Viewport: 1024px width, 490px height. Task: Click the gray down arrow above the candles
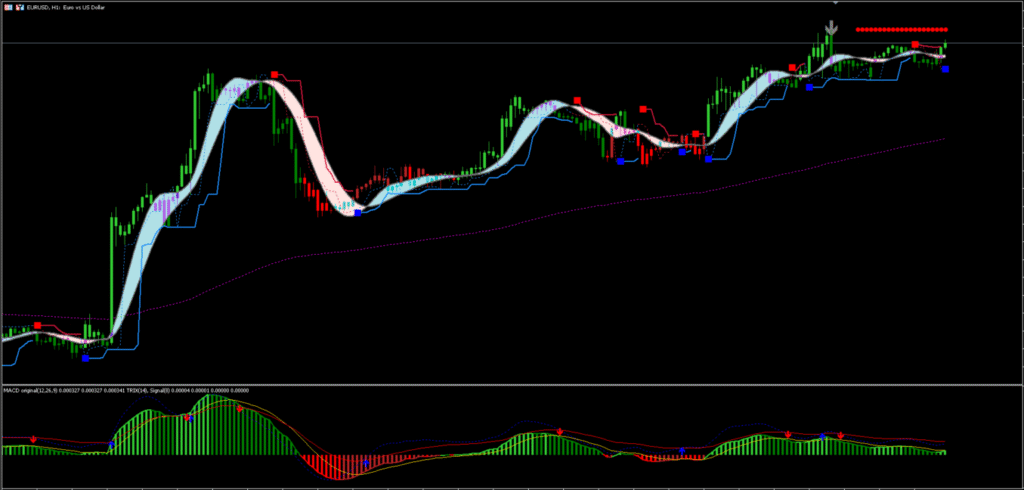tap(830, 27)
